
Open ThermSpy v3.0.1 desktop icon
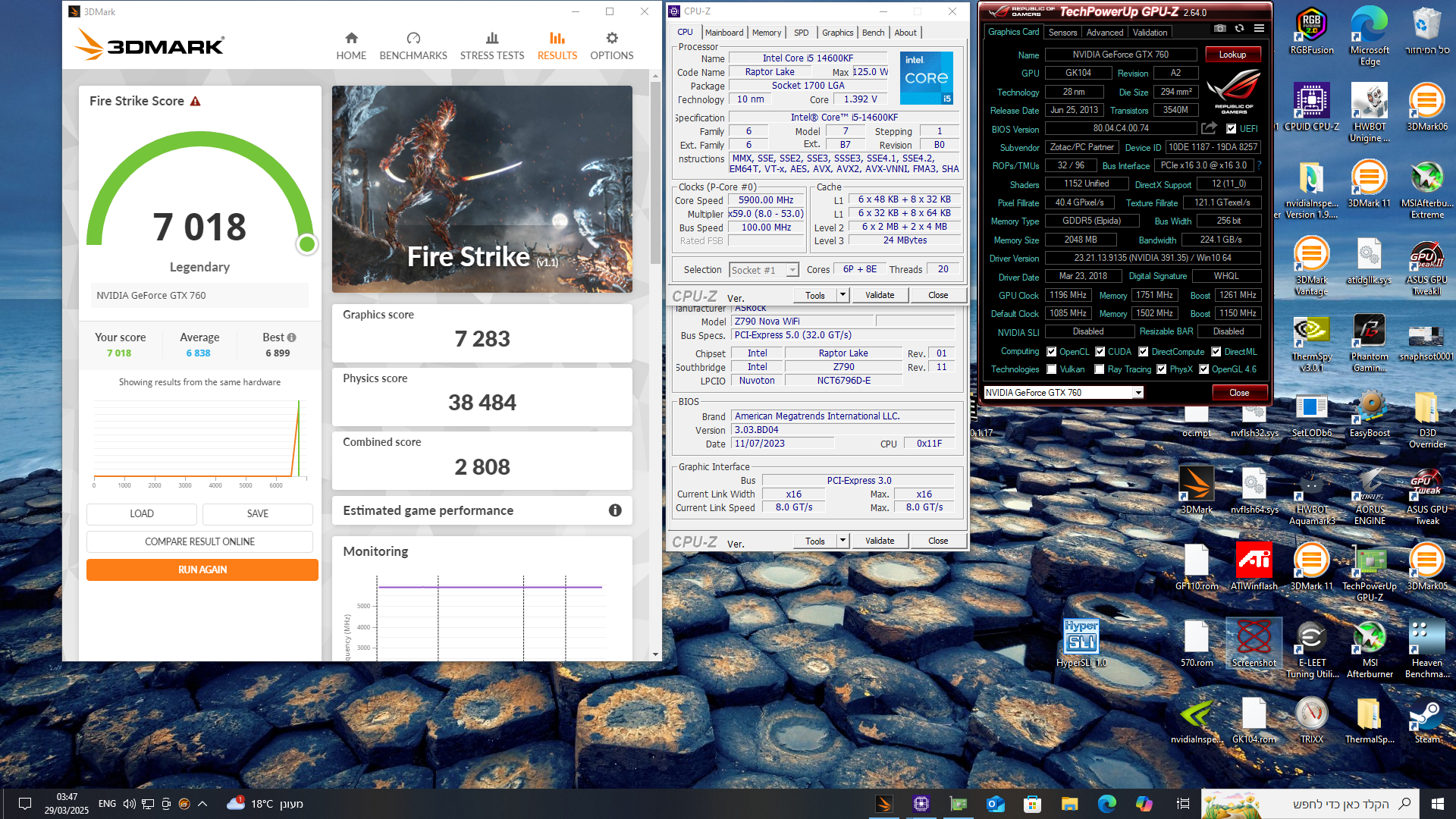coord(1312,343)
